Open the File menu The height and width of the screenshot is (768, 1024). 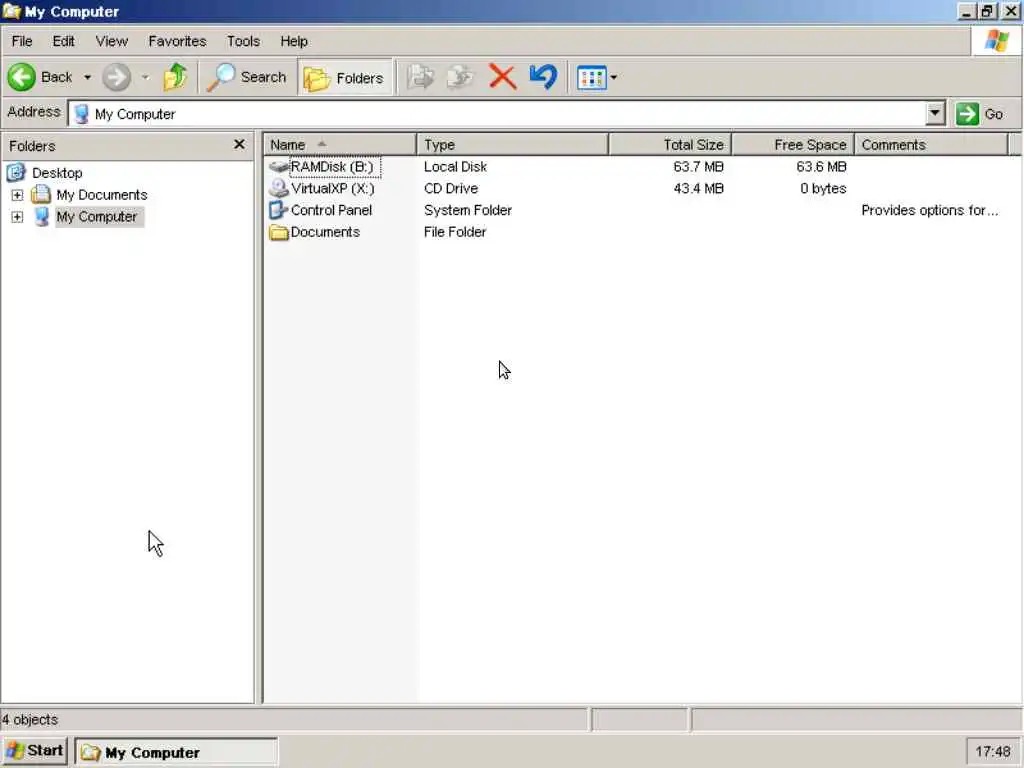click(x=22, y=41)
